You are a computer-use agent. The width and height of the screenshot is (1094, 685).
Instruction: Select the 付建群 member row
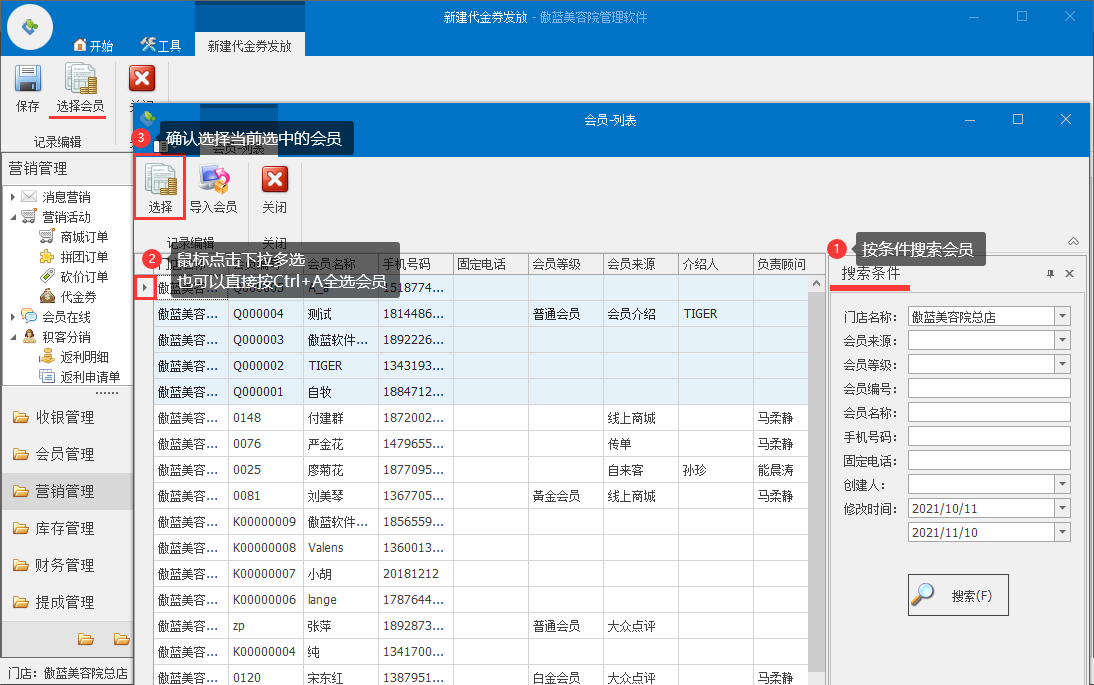pos(481,418)
